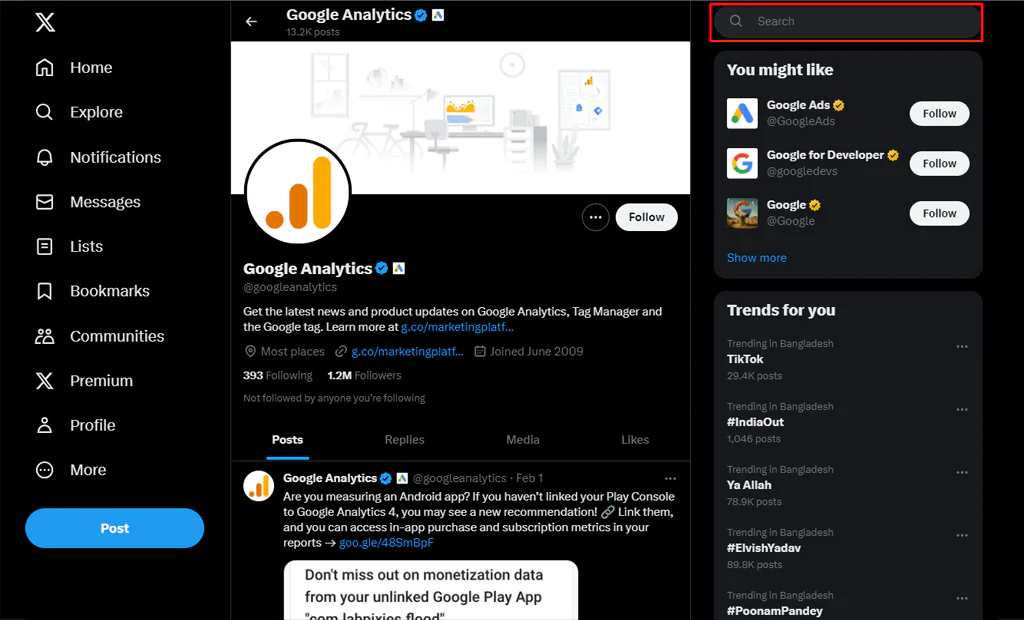
Task: Switch to the Media tab
Action: coord(522,440)
